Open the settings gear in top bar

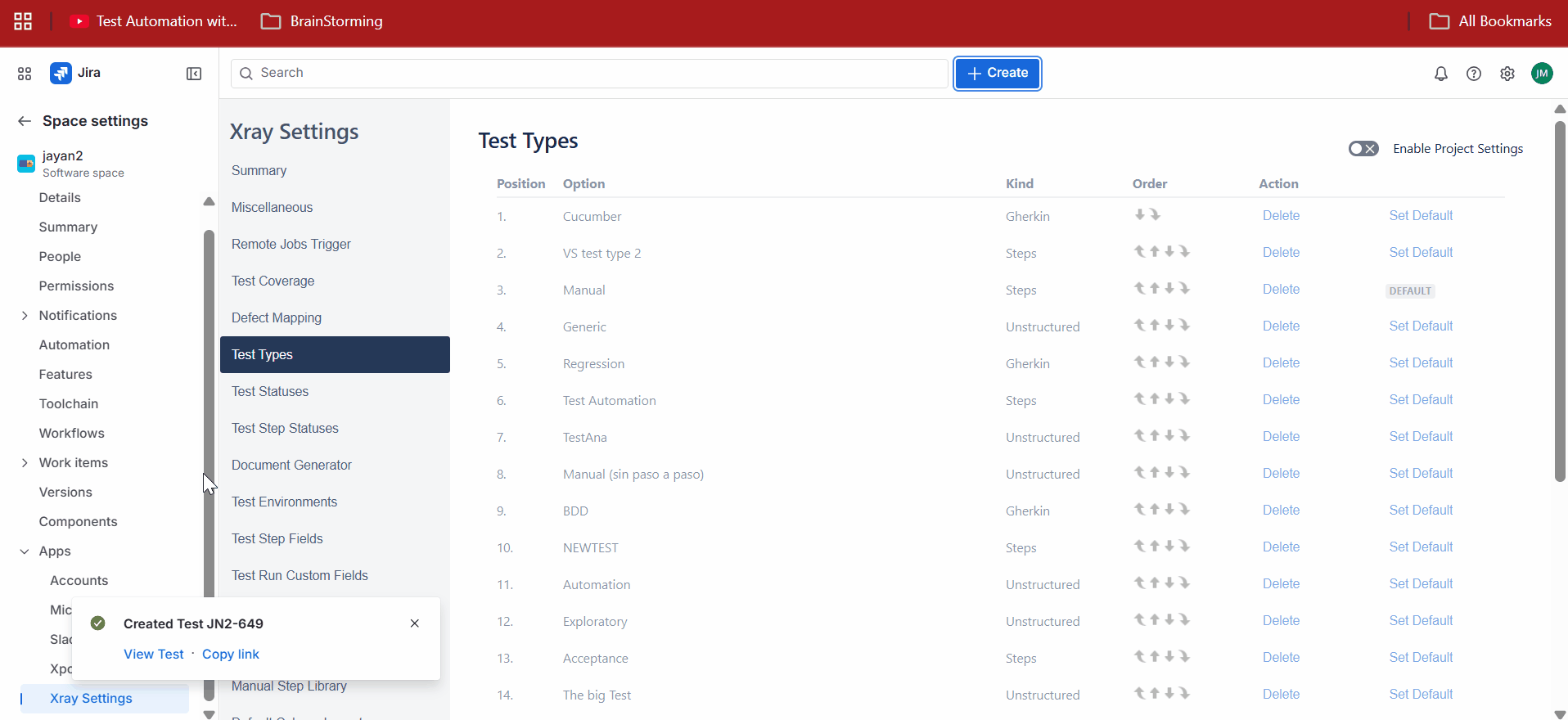point(1507,74)
